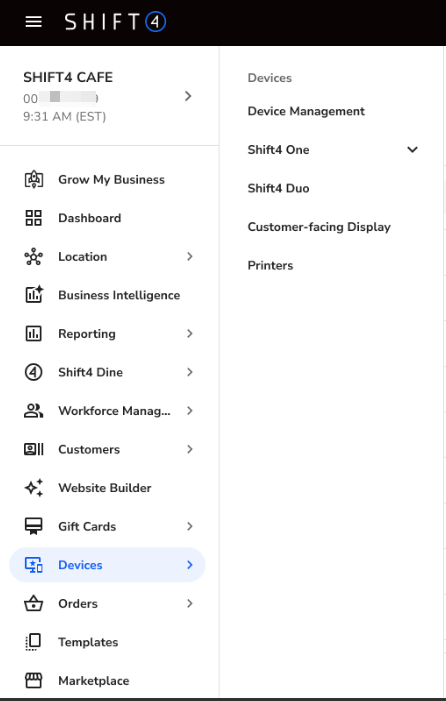Select the Orders menu item

(x=107, y=604)
